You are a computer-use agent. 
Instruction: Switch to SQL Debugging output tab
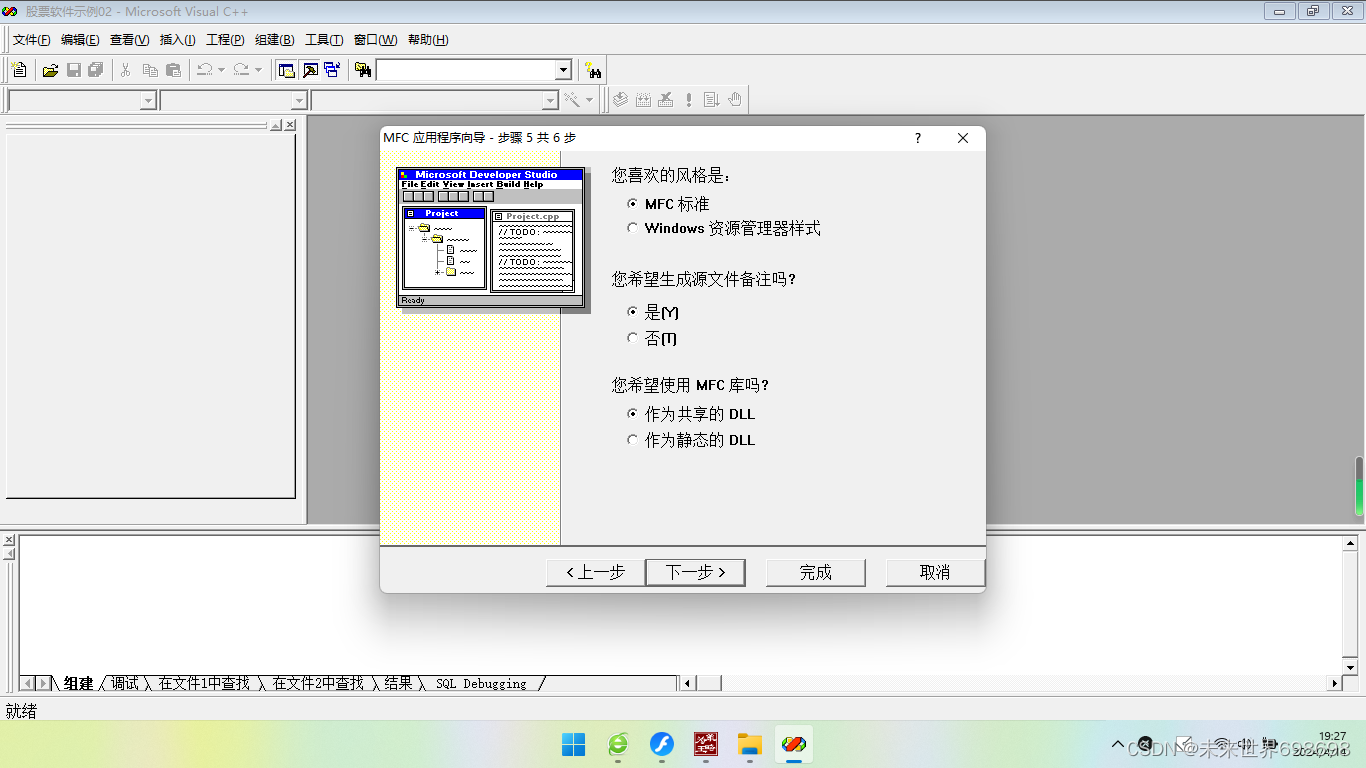[481, 683]
